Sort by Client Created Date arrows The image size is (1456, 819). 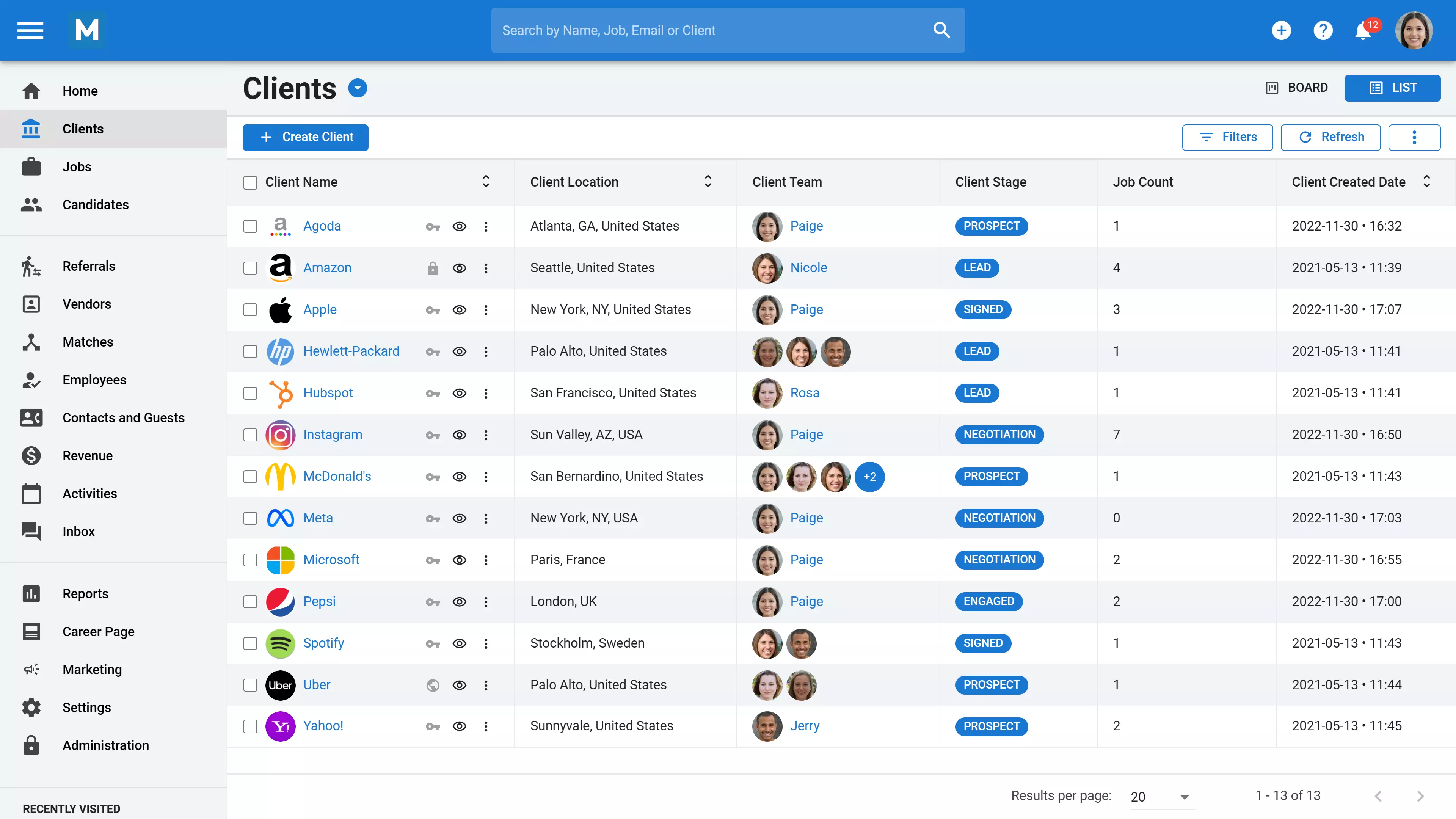coord(1426,182)
